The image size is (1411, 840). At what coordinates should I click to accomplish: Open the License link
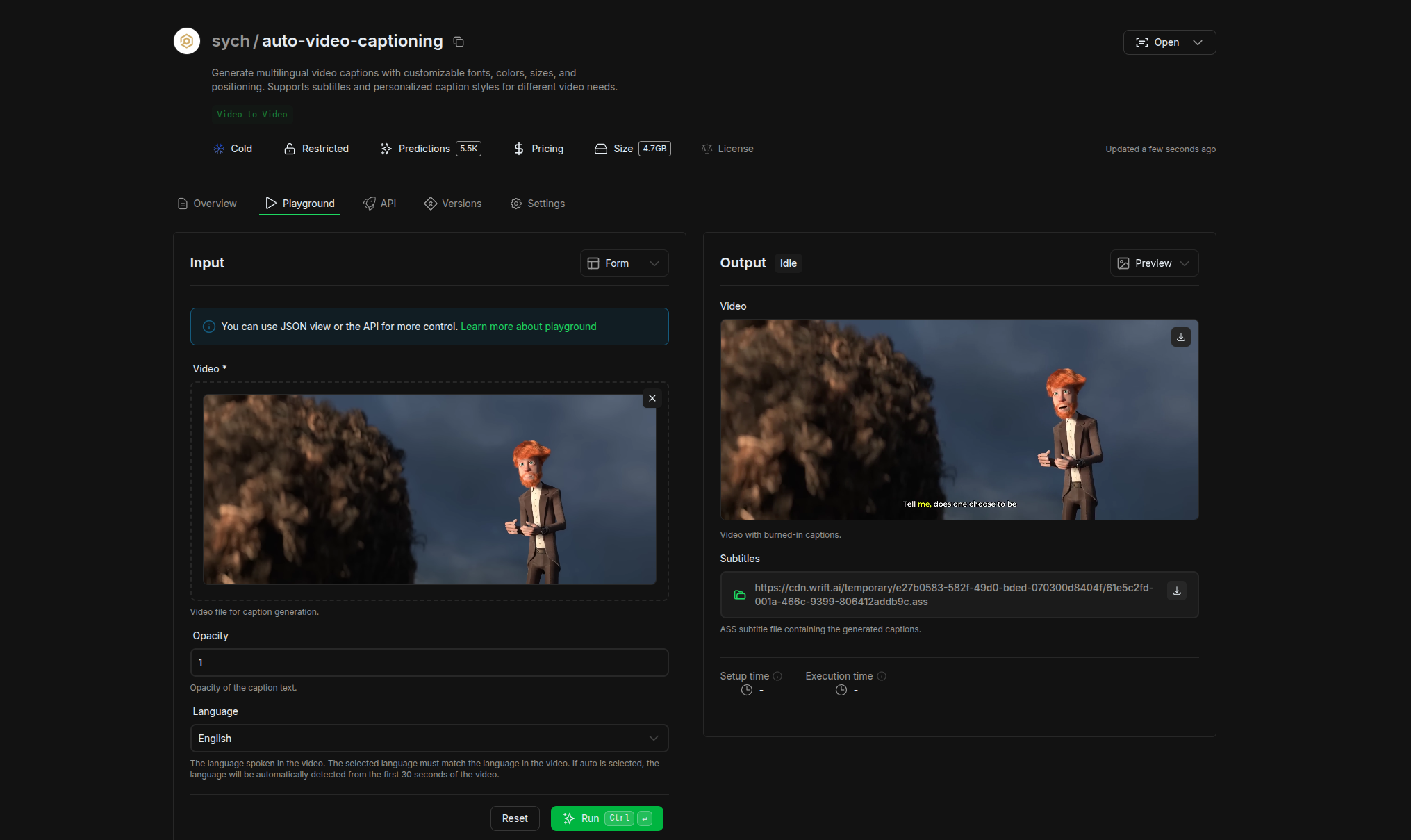click(736, 149)
